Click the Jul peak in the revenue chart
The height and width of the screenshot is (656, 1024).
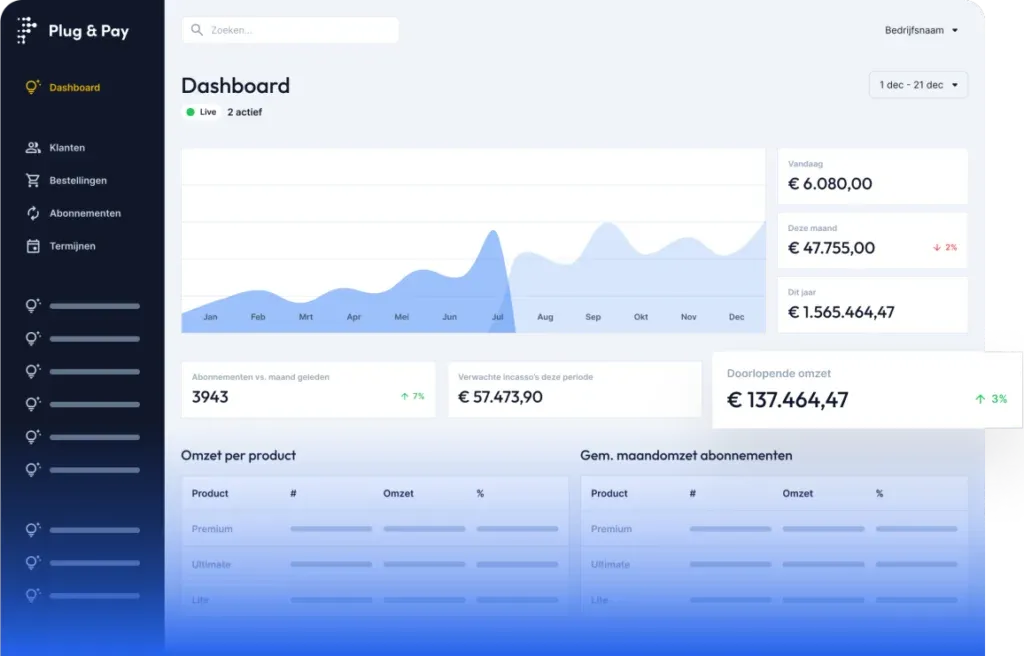point(492,235)
